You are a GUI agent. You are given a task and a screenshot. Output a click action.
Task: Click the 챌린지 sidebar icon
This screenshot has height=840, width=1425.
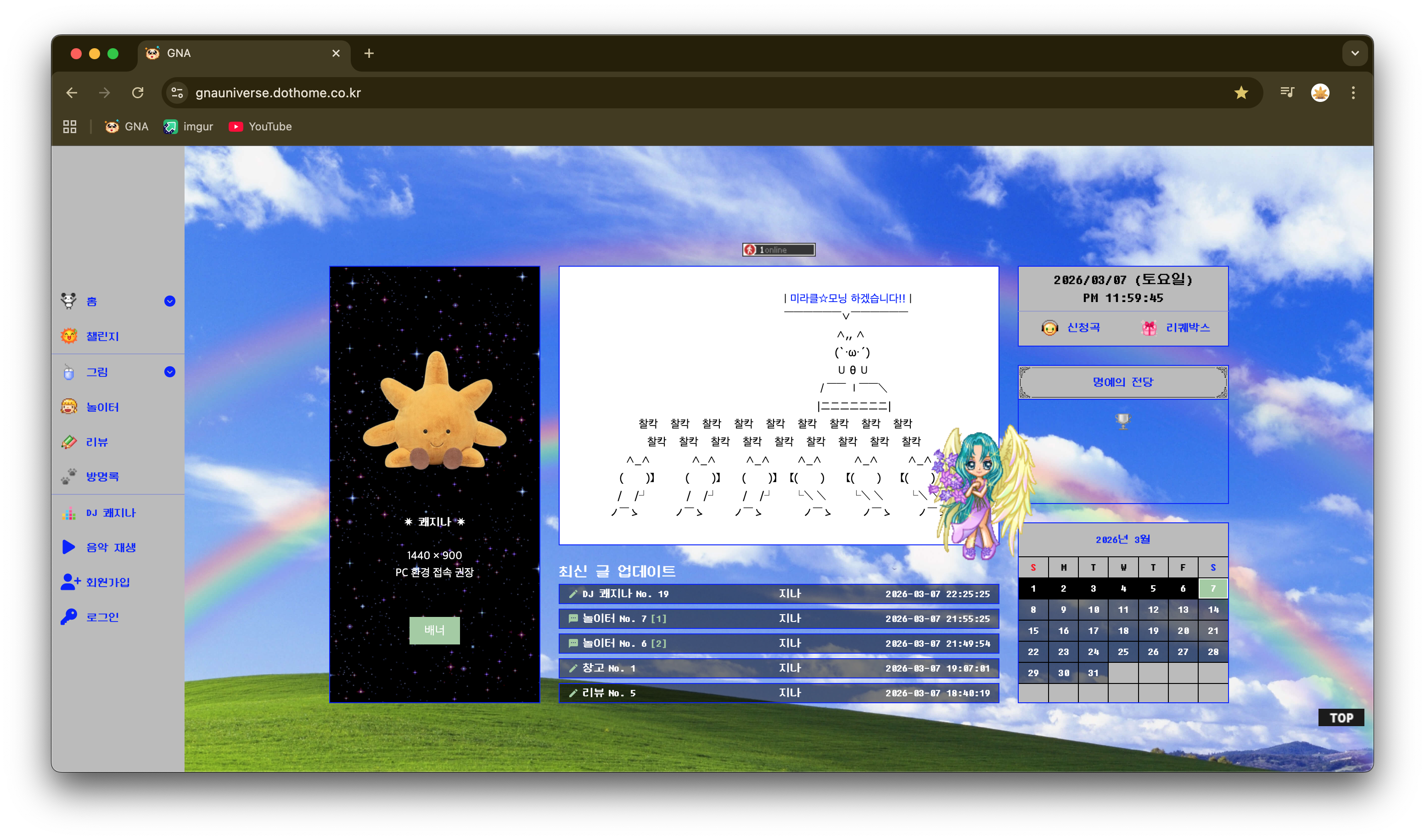[69, 336]
